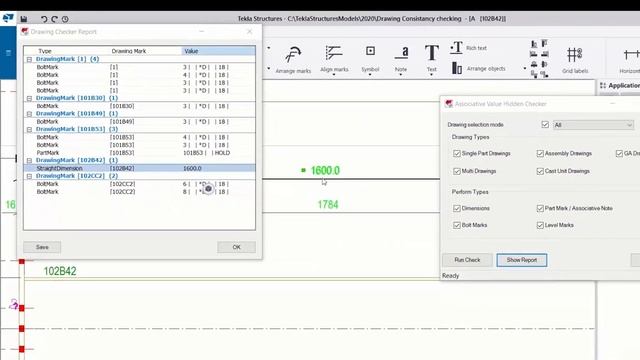The height and width of the screenshot is (360, 640).
Task: Click the Associative Value Hidden Checker title icon
Action: coord(449,104)
